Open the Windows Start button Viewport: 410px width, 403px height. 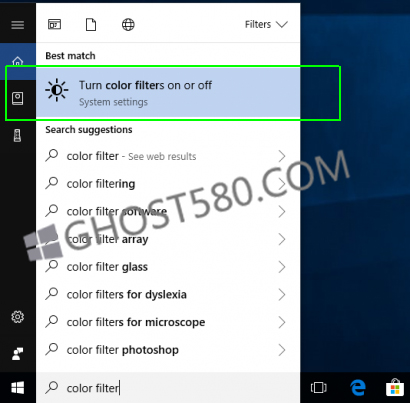tap(18, 388)
